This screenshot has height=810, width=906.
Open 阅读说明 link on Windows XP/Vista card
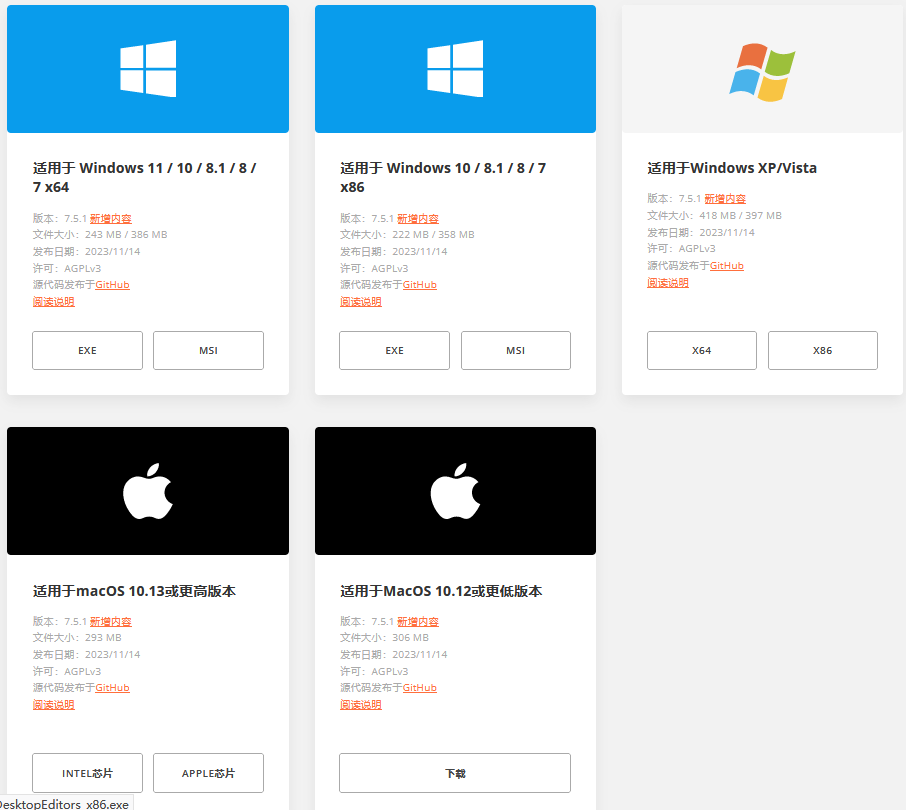pyautogui.click(x=668, y=283)
